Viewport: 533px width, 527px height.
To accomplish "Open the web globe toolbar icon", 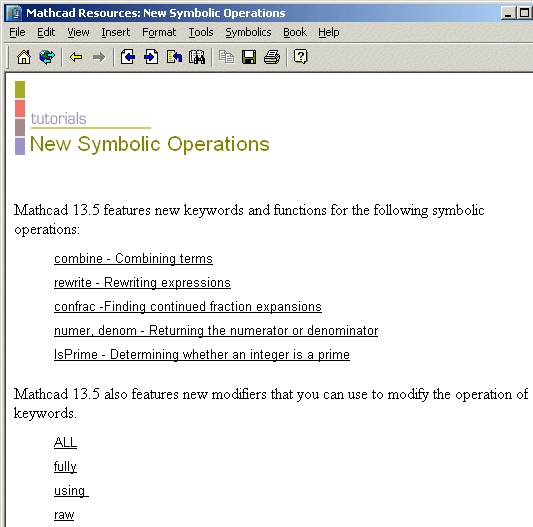I will (x=47, y=57).
